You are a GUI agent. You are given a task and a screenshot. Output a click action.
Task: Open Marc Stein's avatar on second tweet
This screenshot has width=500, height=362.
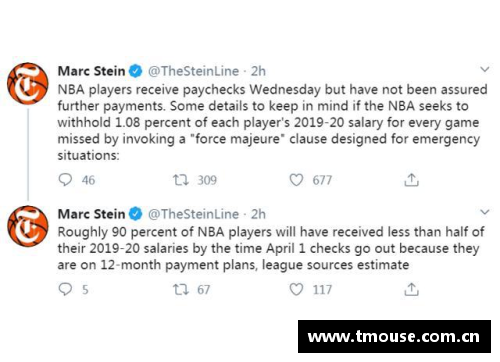point(28,226)
